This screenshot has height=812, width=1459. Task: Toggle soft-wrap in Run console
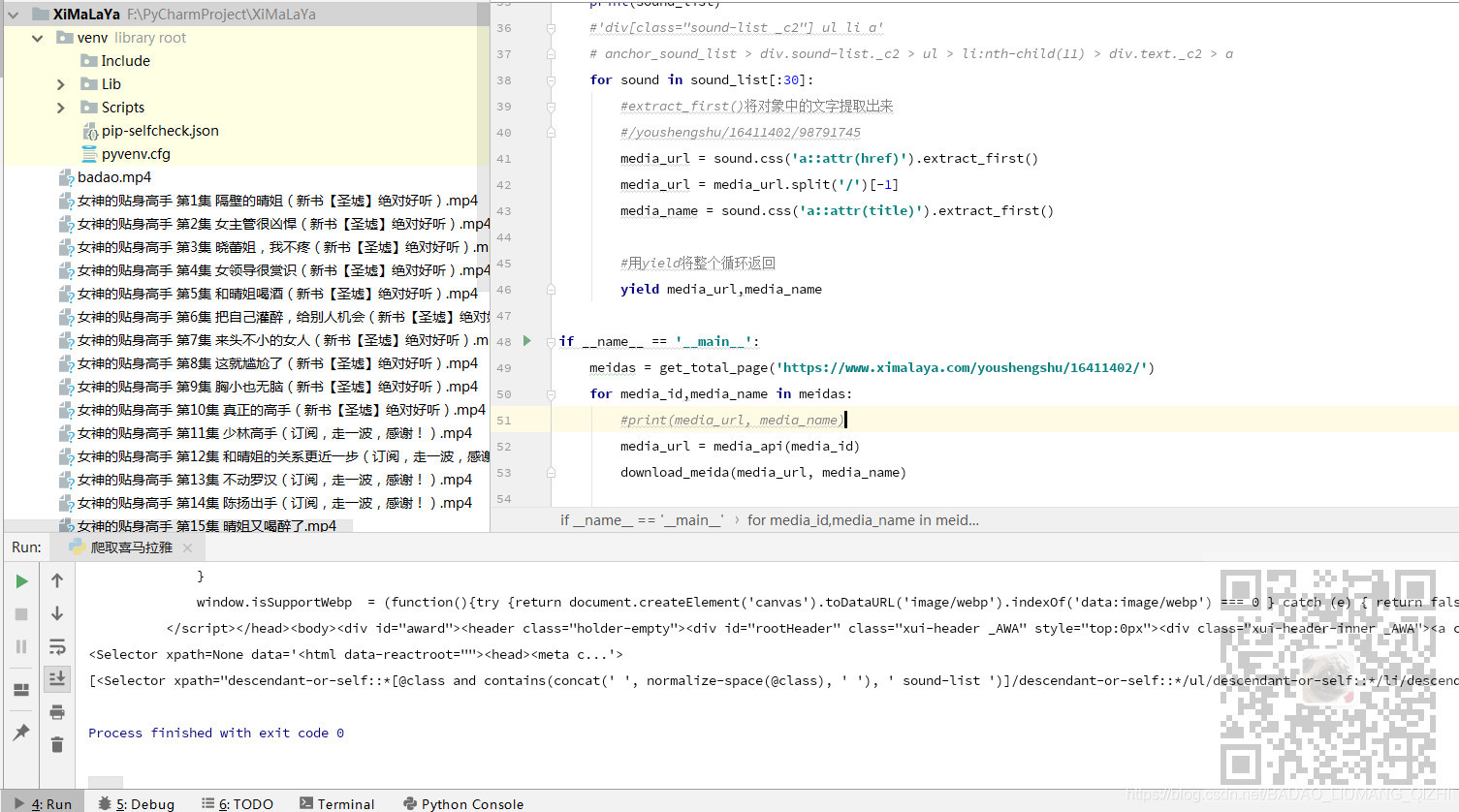pos(57,646)
